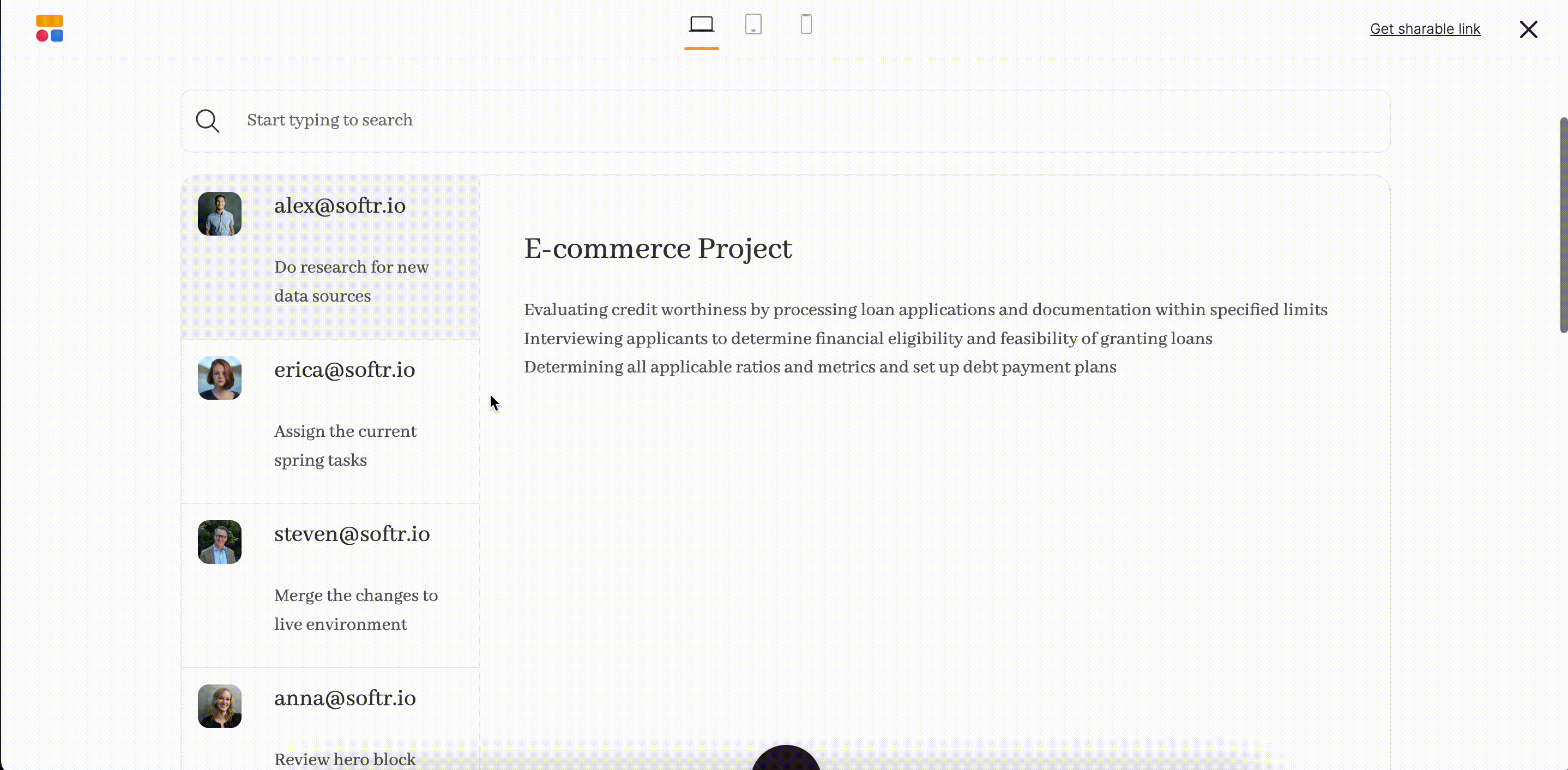Switch to mobile preview mode
The image size is (1568, 770).
pyautogui.click(x=806, y=25)
